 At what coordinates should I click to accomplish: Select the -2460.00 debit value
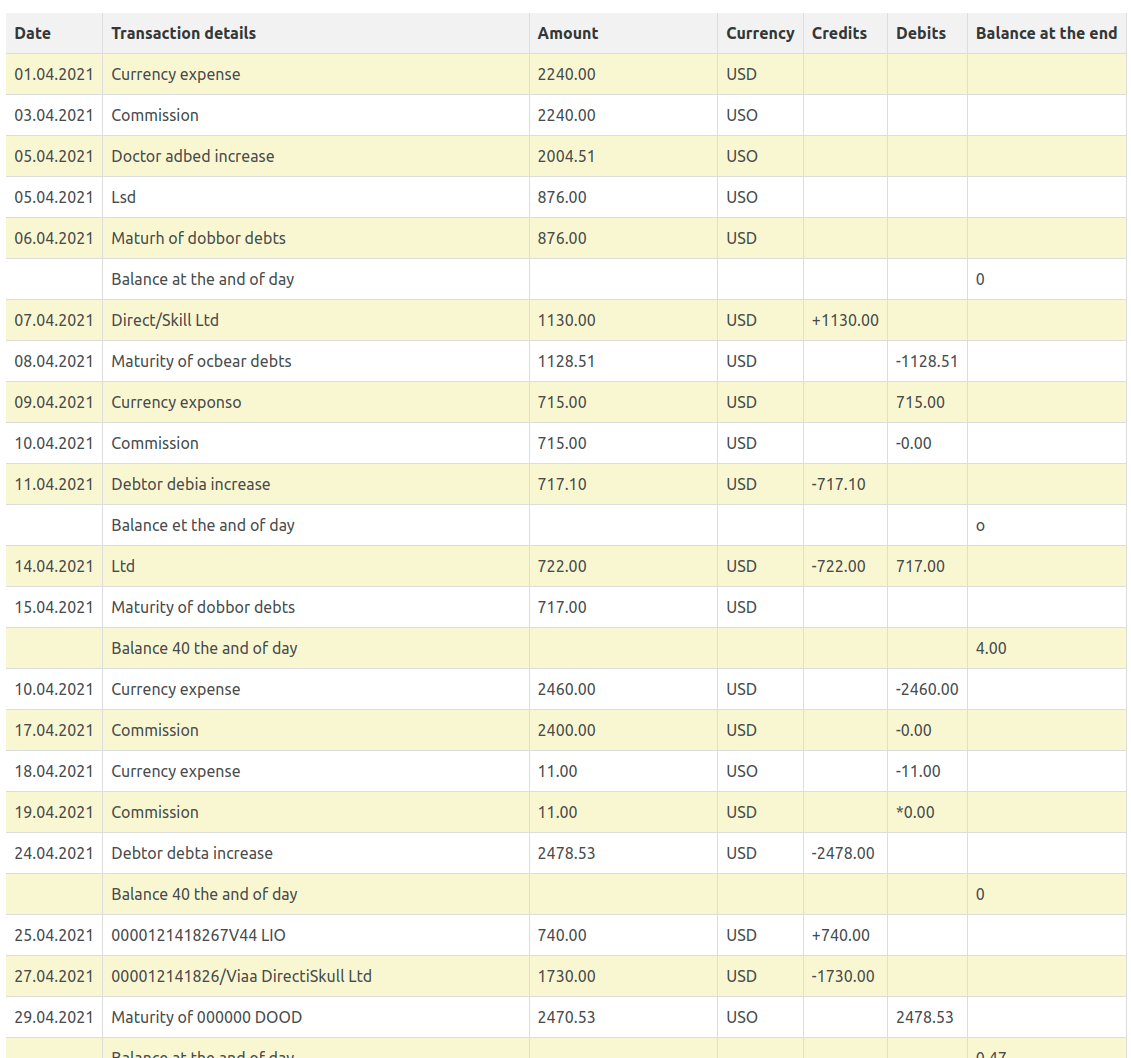[x=926, y=689]
